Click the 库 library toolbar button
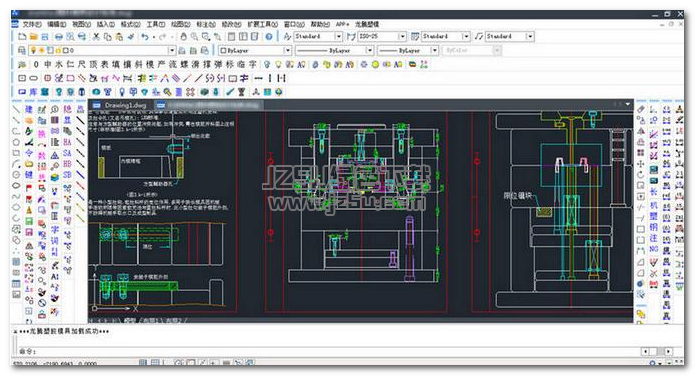Image resolution: width=695 pixels, height=376 pixels. pyautogui.click(x=33, y=92)
